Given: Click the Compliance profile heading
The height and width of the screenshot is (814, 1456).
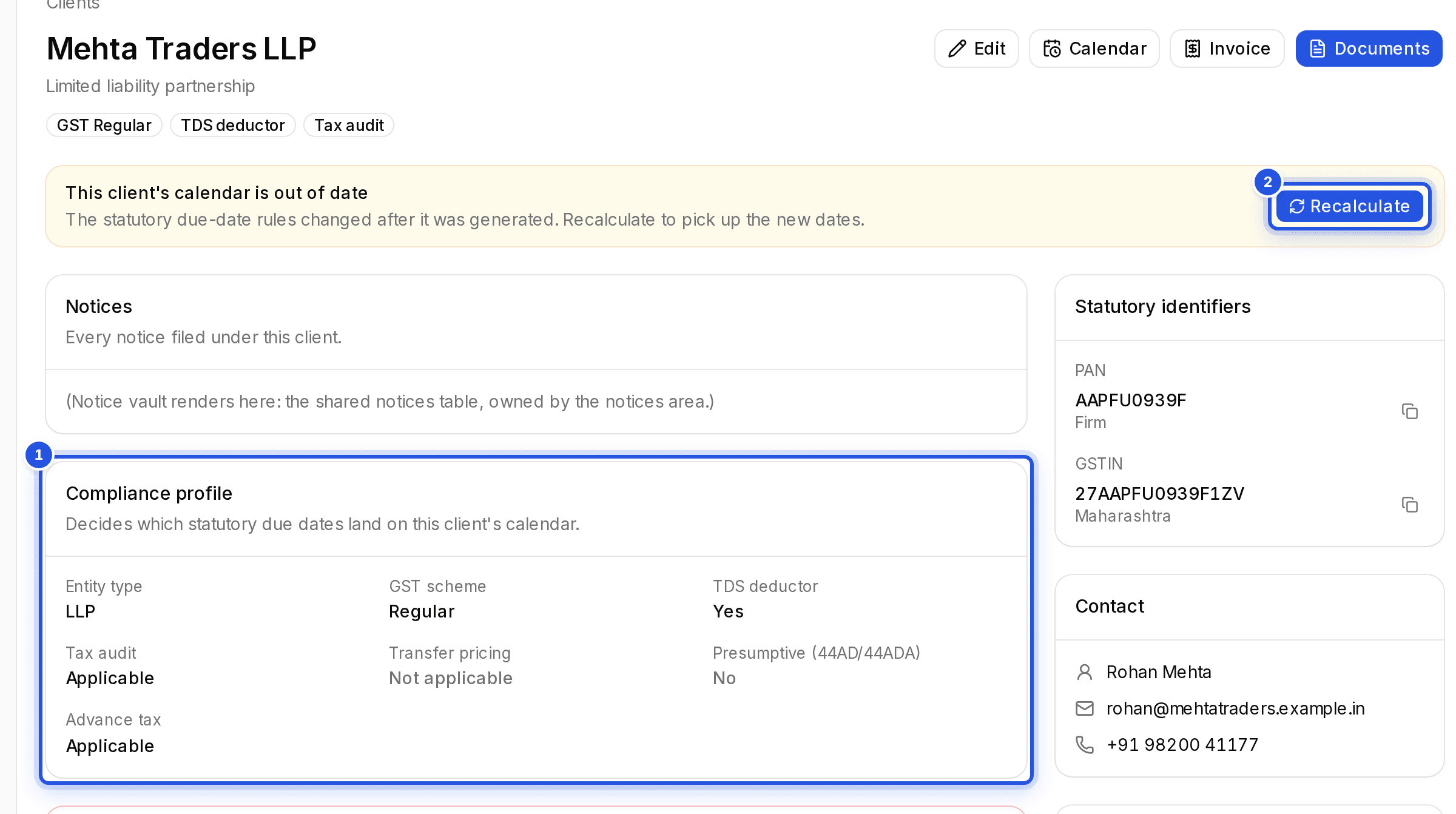Looking at the screenshot, I should point(149,493).
